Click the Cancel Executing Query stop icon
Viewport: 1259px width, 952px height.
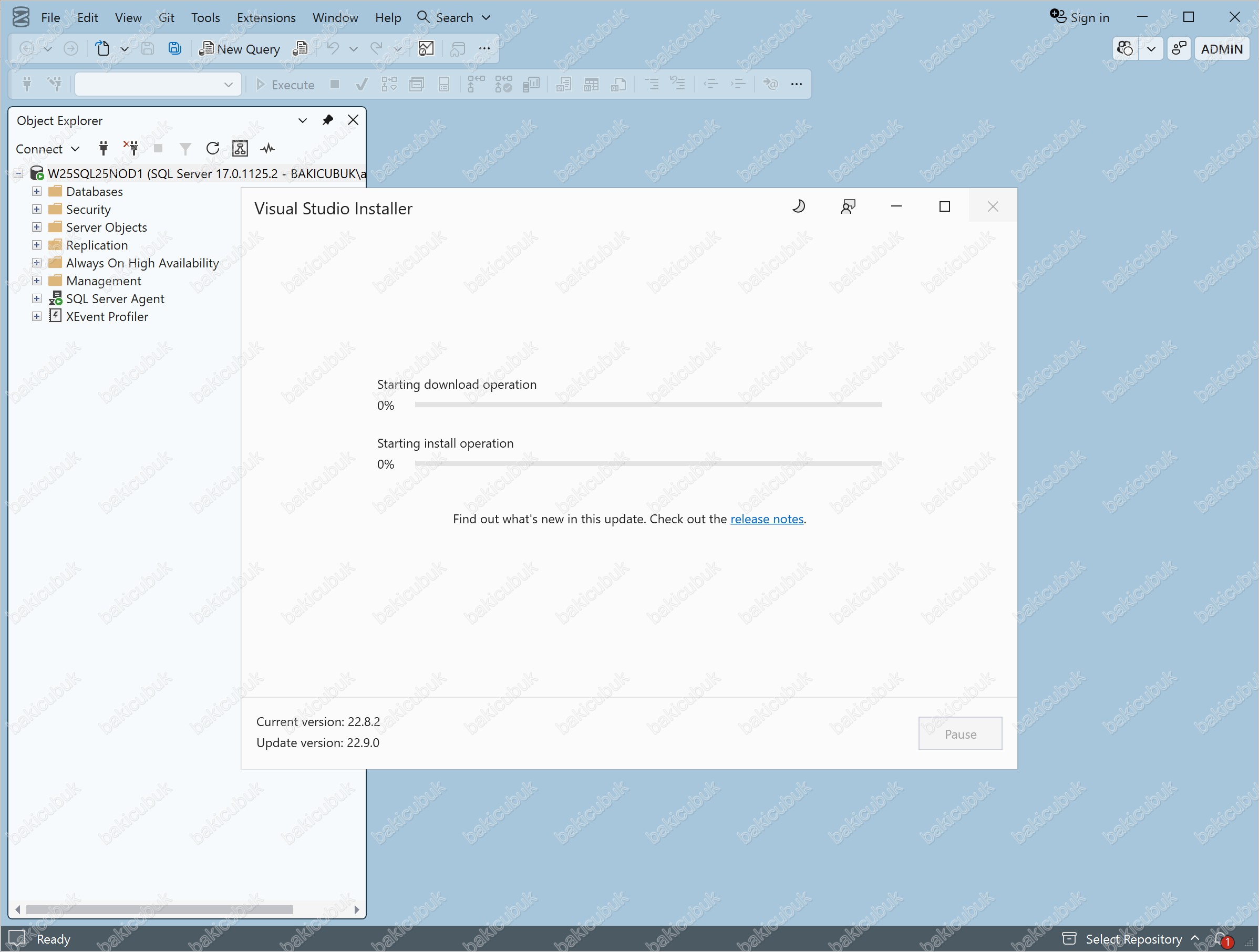coord(335,84)
